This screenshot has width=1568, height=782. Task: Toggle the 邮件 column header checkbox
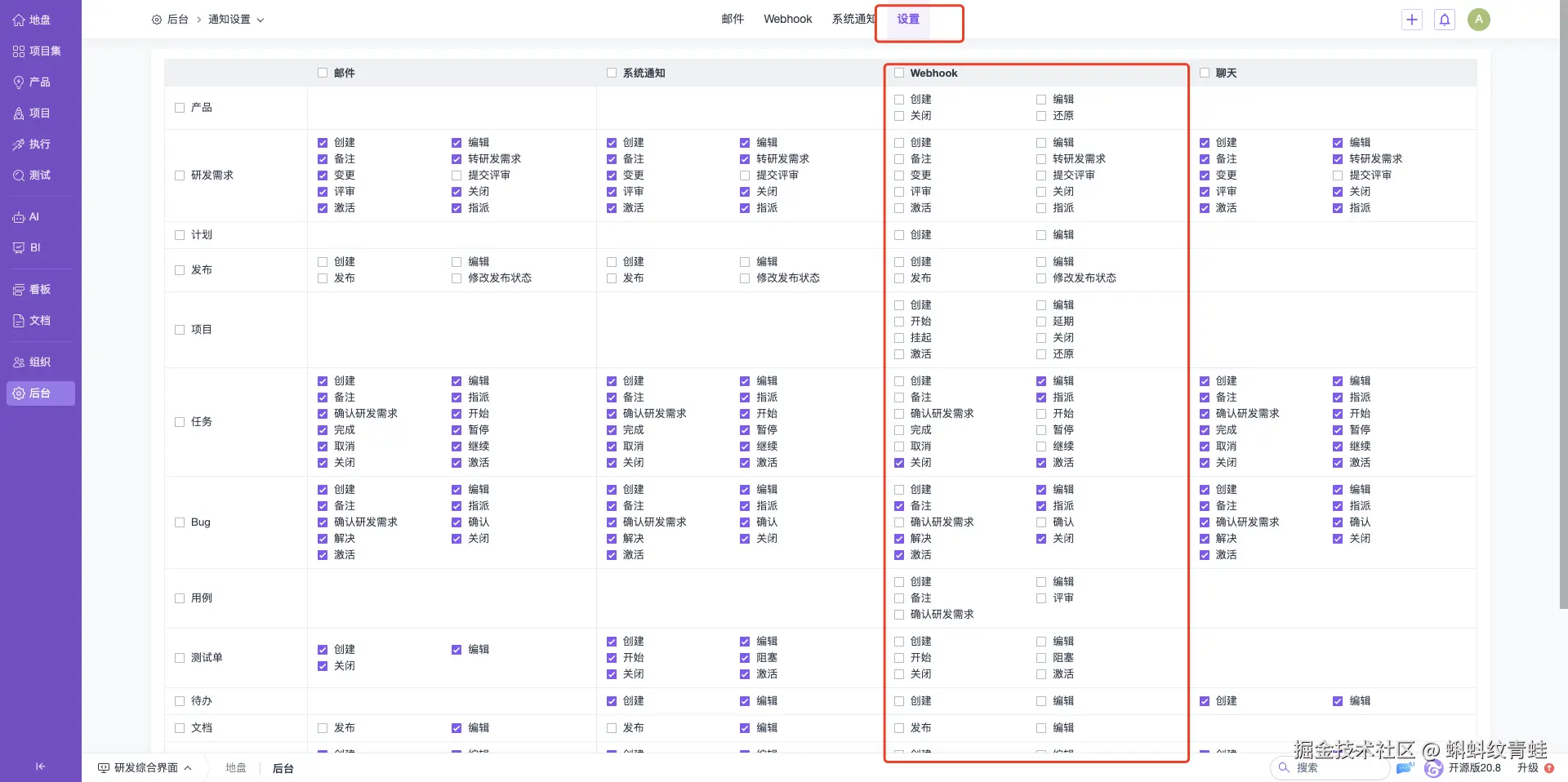tap(323, 73)
